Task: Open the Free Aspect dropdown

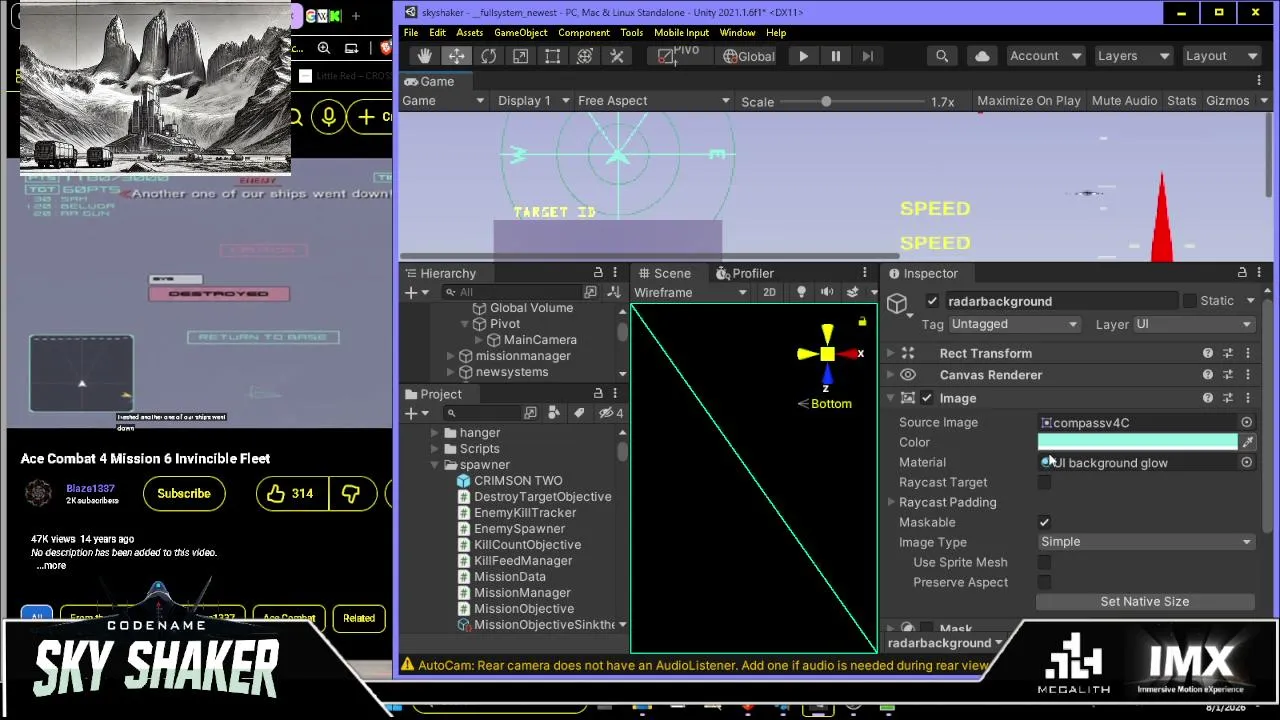Action: click(654, 101)
